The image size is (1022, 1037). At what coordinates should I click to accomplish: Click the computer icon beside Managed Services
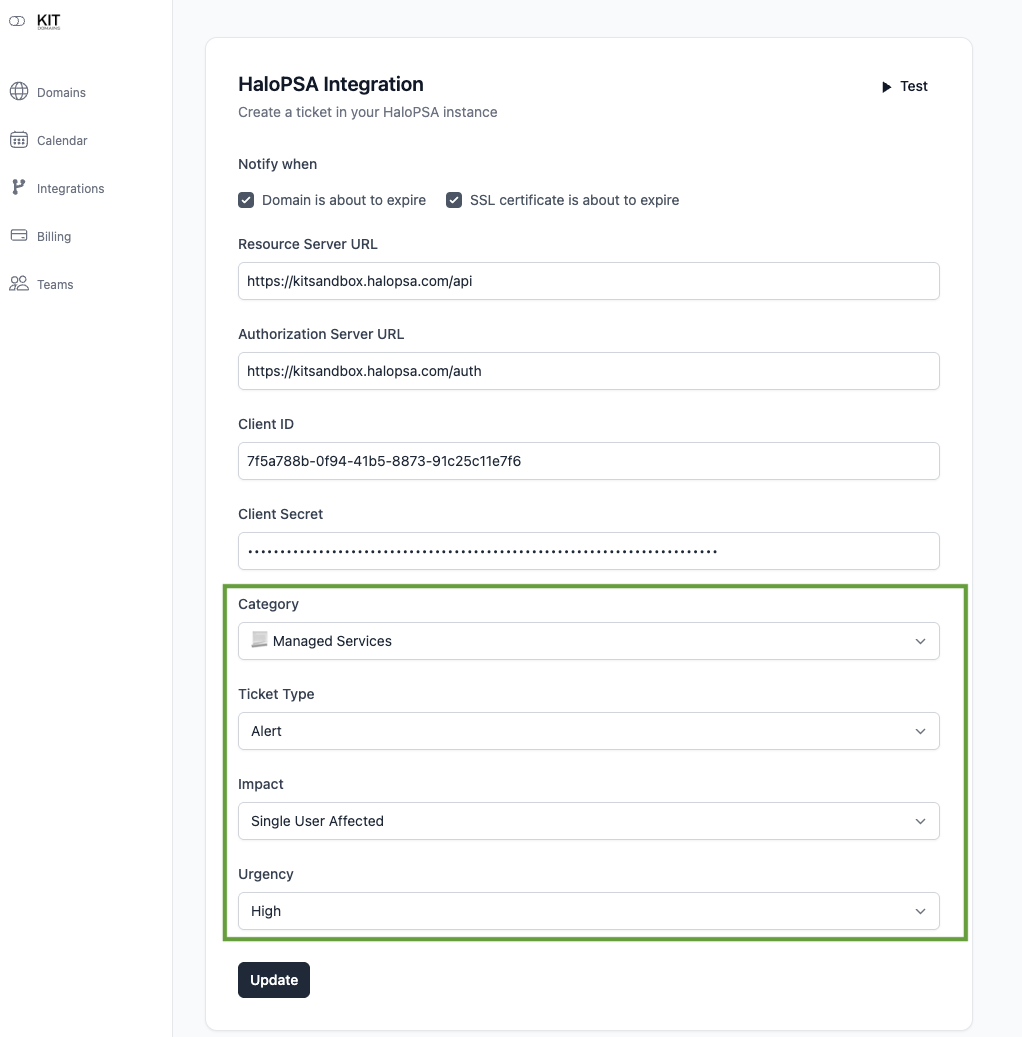click(x=259, y=640)
